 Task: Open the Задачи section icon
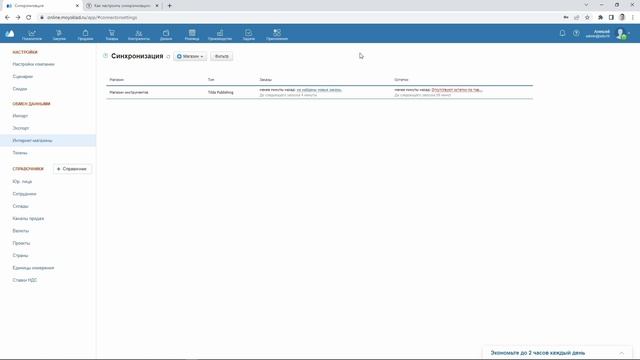point(248,35)
